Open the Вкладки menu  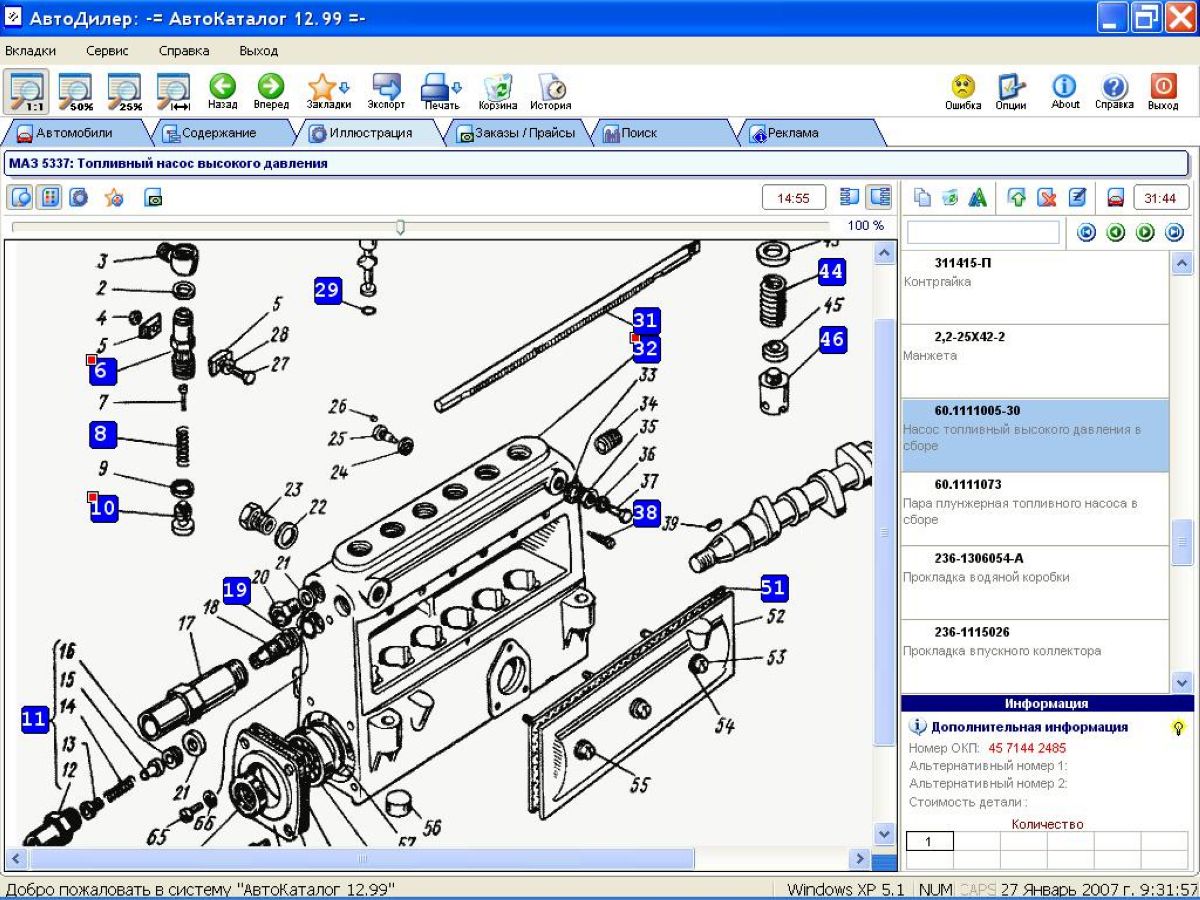[x=31, y=51]
